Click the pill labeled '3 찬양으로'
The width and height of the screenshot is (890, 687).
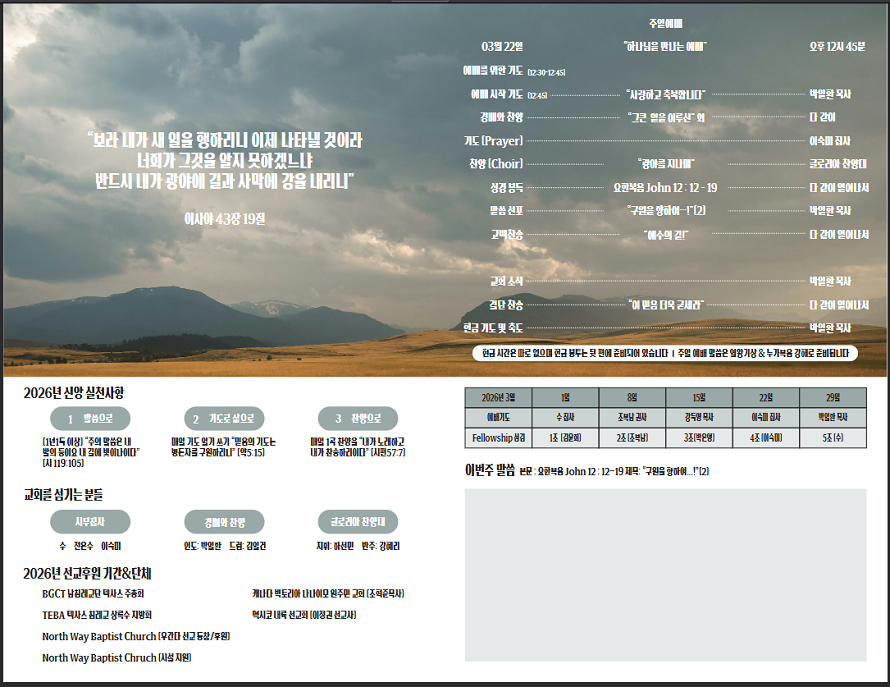point(358,418)
